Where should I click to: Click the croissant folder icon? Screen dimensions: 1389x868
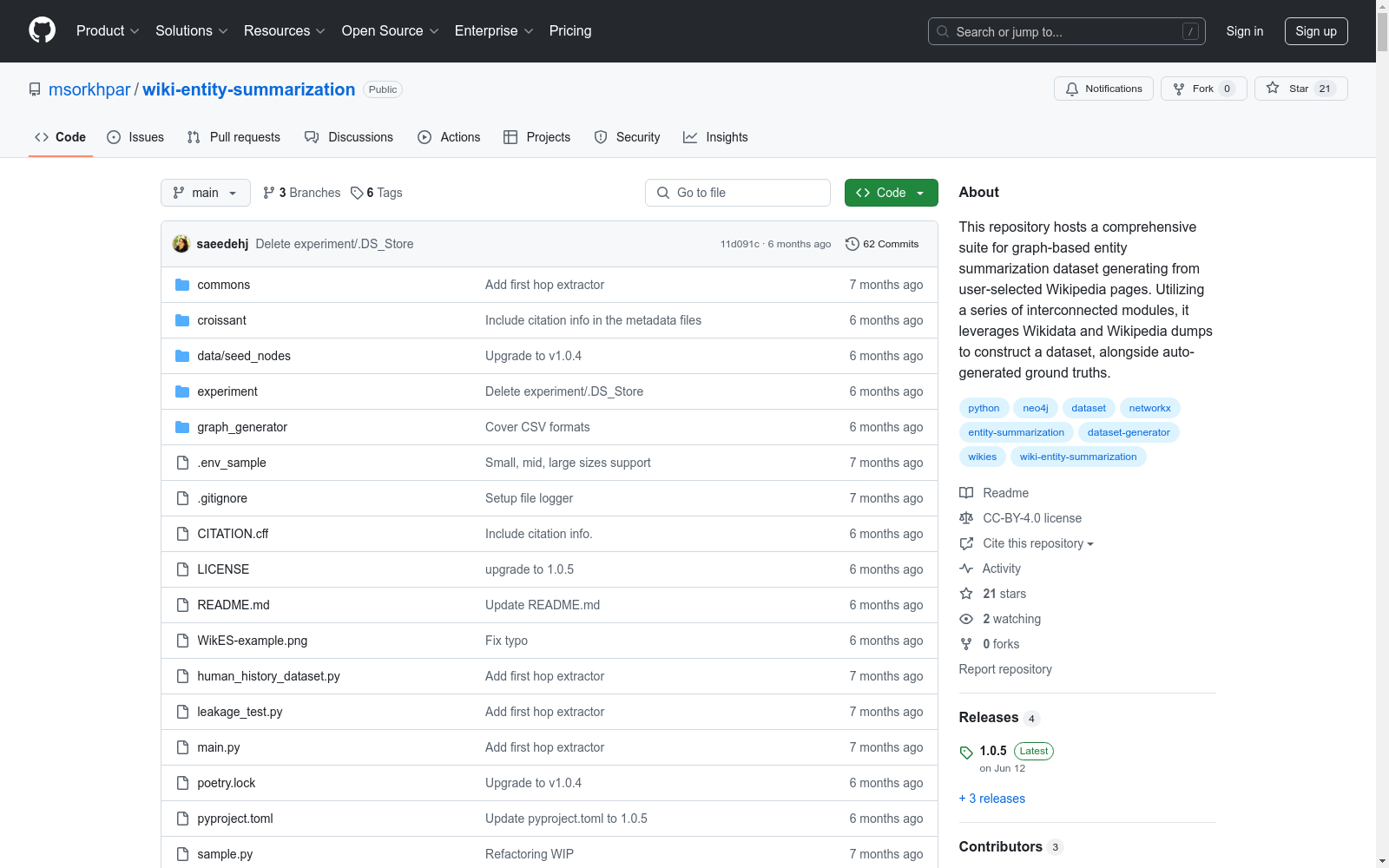point(182,320)
